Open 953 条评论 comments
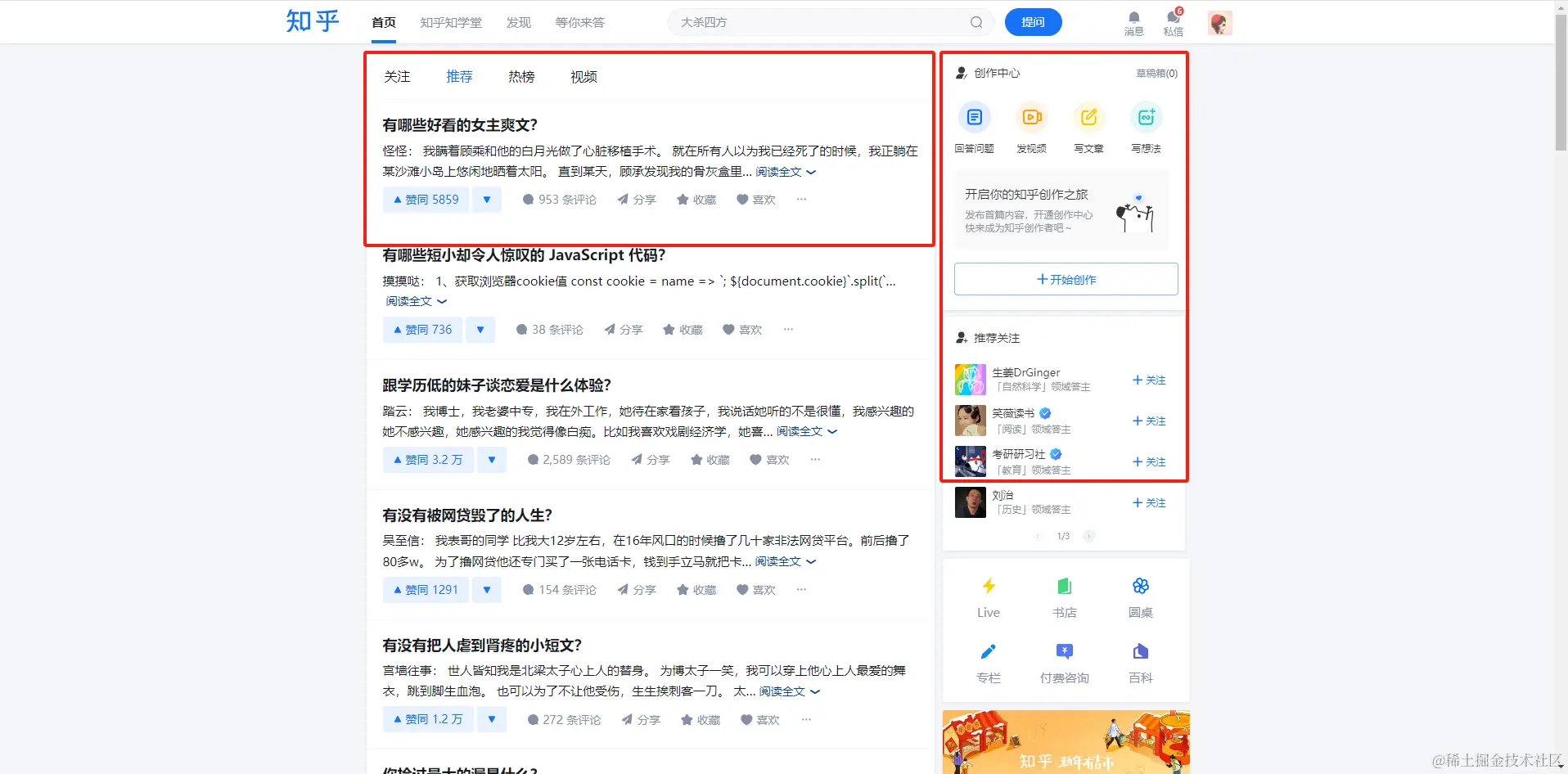Image resolution: width=1568 pixels, height=774 pixels. click(559, 200)
